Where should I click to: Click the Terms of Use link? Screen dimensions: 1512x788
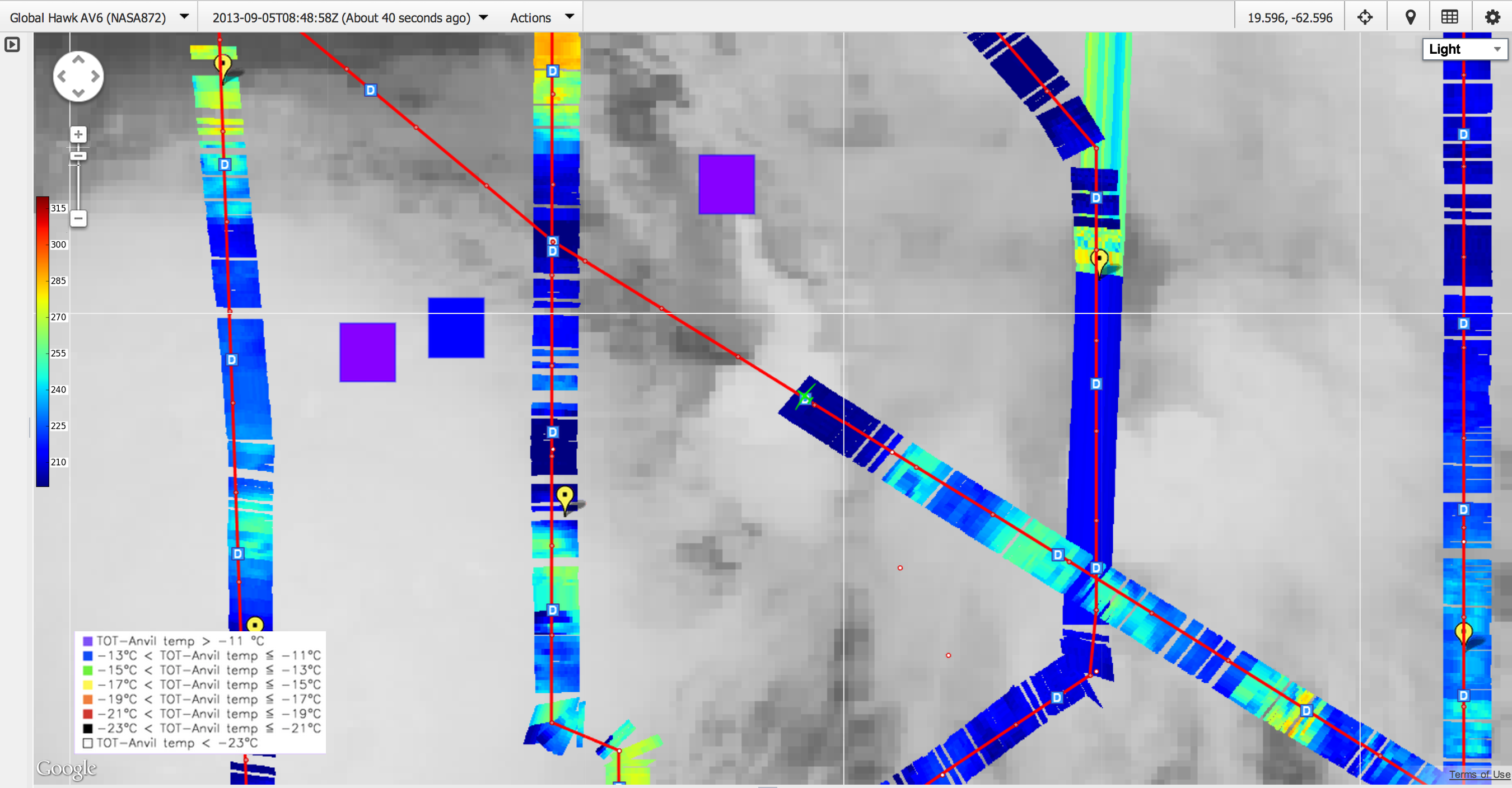1478,775
